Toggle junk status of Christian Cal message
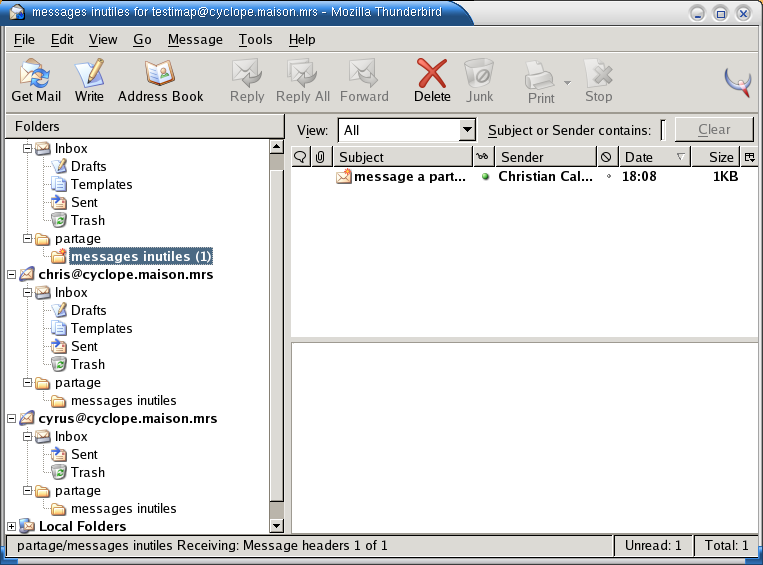Viewport: 763px width, 565px height. coord(609,177)
